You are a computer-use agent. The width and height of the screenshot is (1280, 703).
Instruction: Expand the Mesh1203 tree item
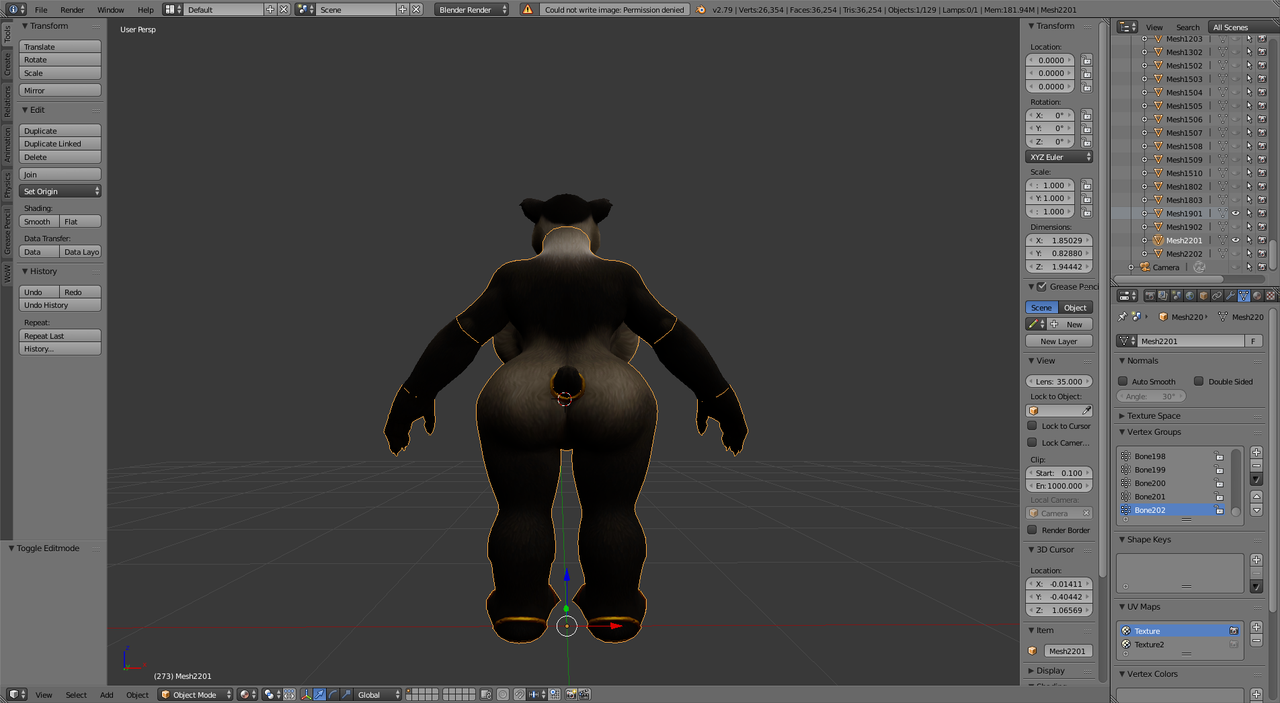pyautogui.click(x=1145, y=39)
